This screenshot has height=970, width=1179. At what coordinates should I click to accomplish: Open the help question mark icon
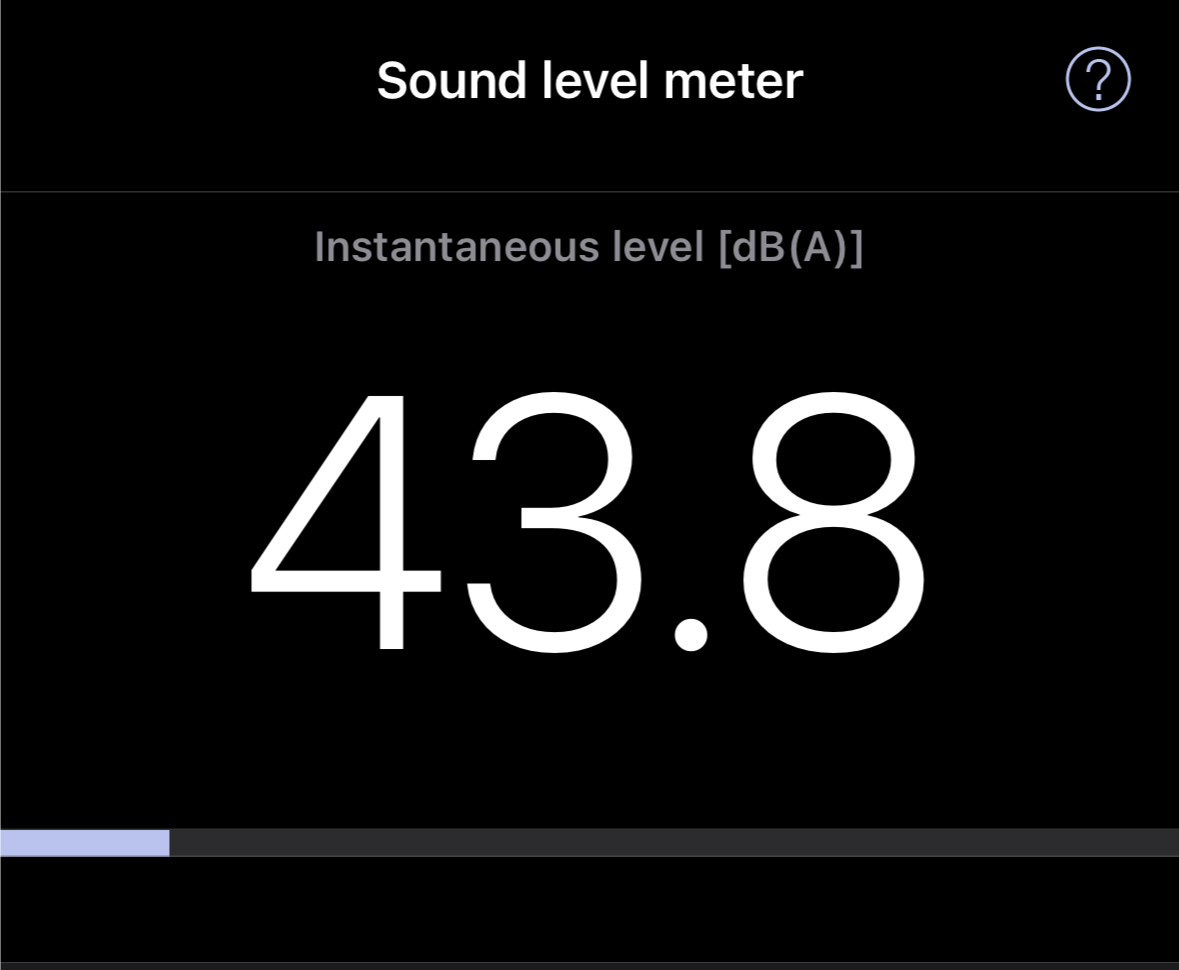(x=1097, y=79)
